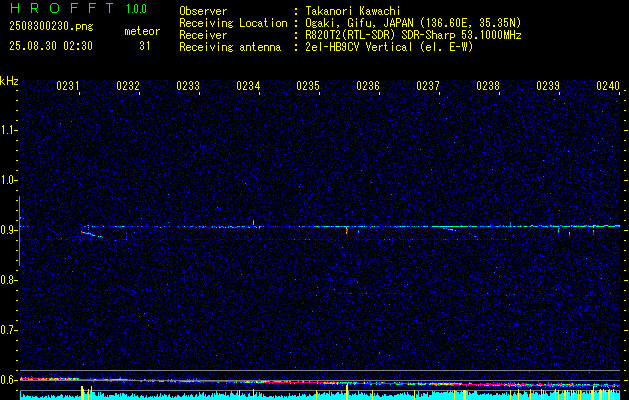Click the Observer label
Viewport: 629px width, 400px height.
(203, 11)
